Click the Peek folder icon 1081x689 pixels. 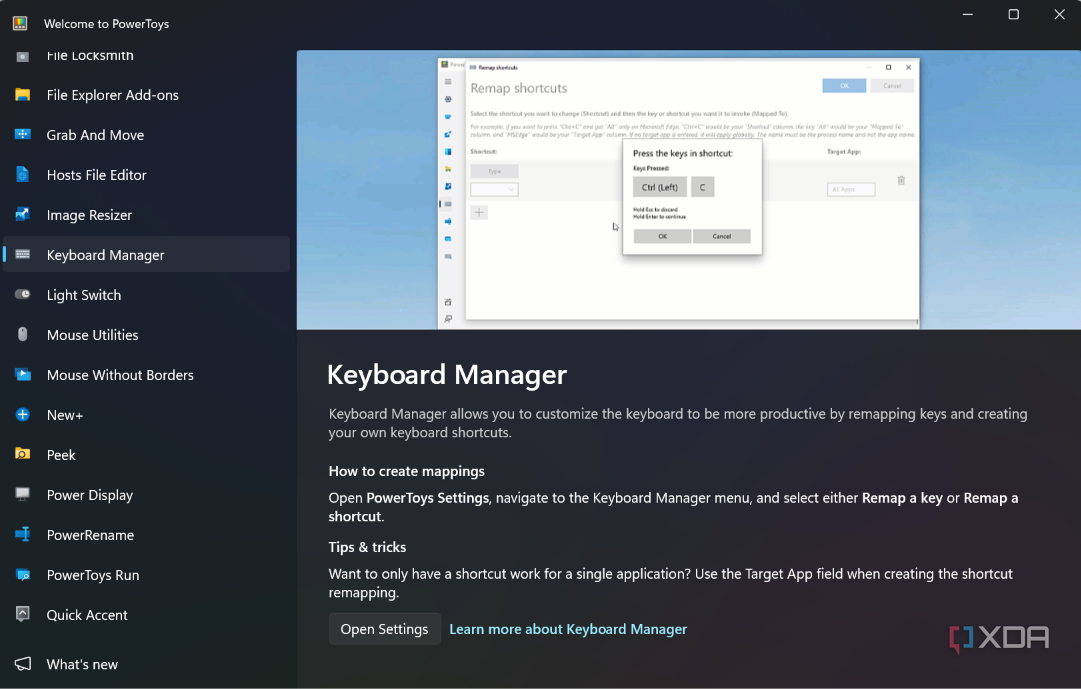point(23,454)
